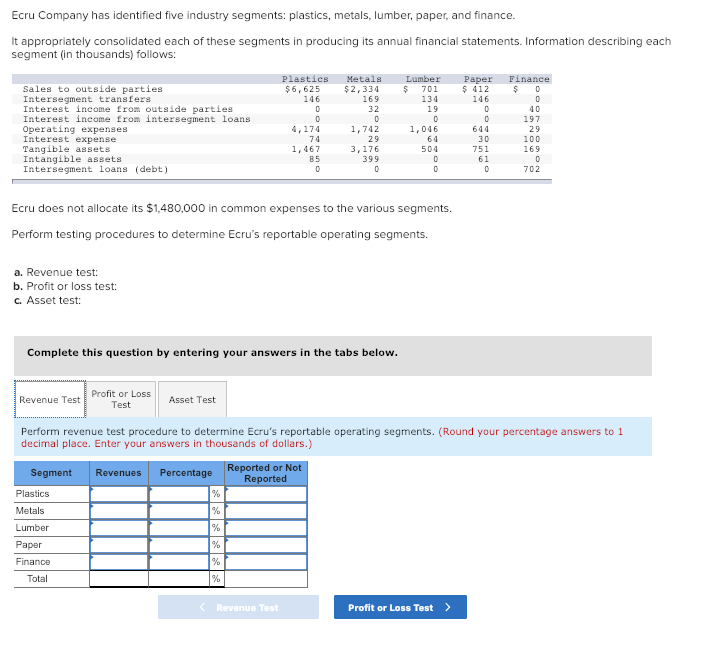717x653 pixels.
Task: Select the Lumber Percentage input cell
Action: (179, 528)
